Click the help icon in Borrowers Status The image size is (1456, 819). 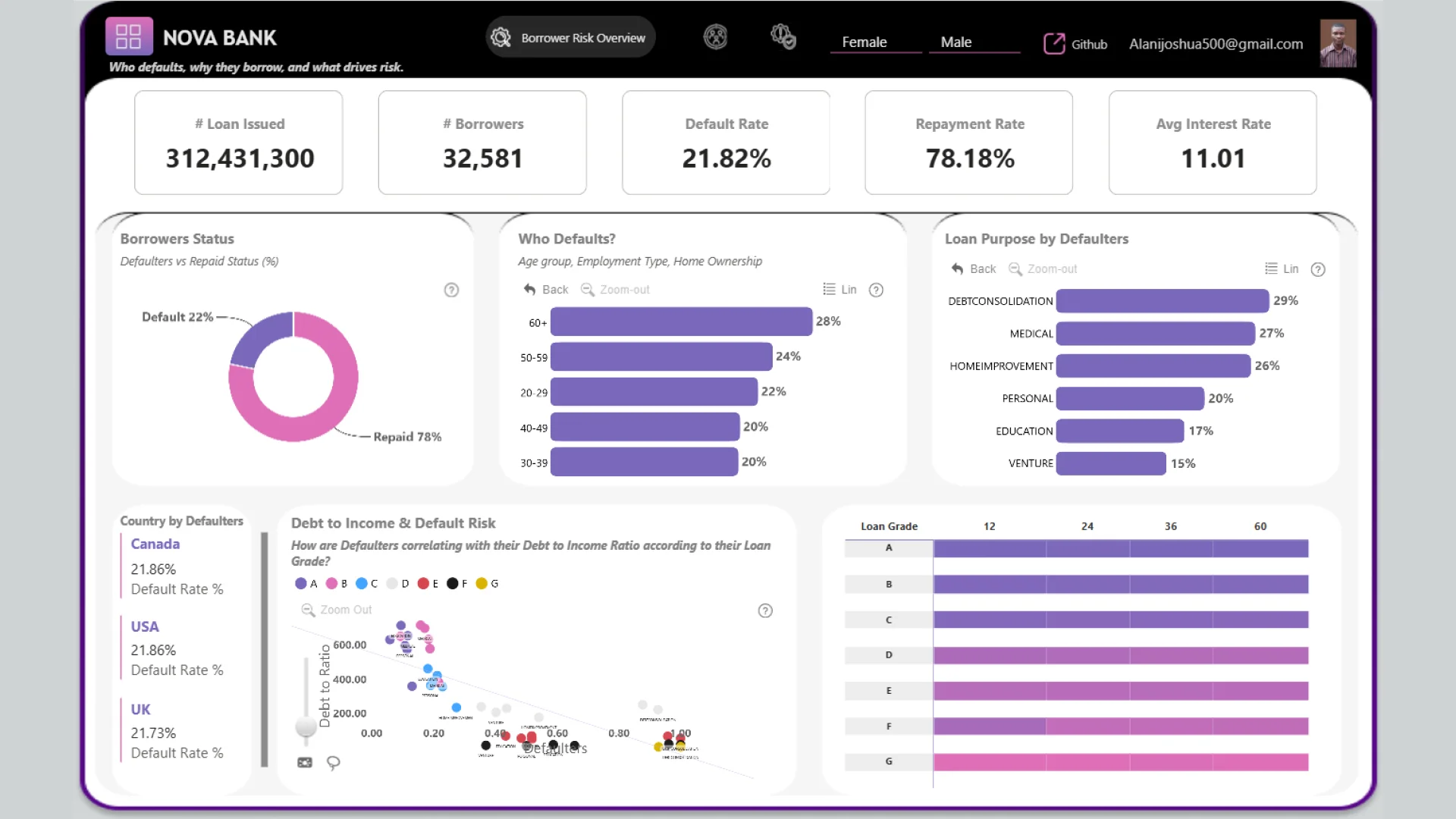451,290
